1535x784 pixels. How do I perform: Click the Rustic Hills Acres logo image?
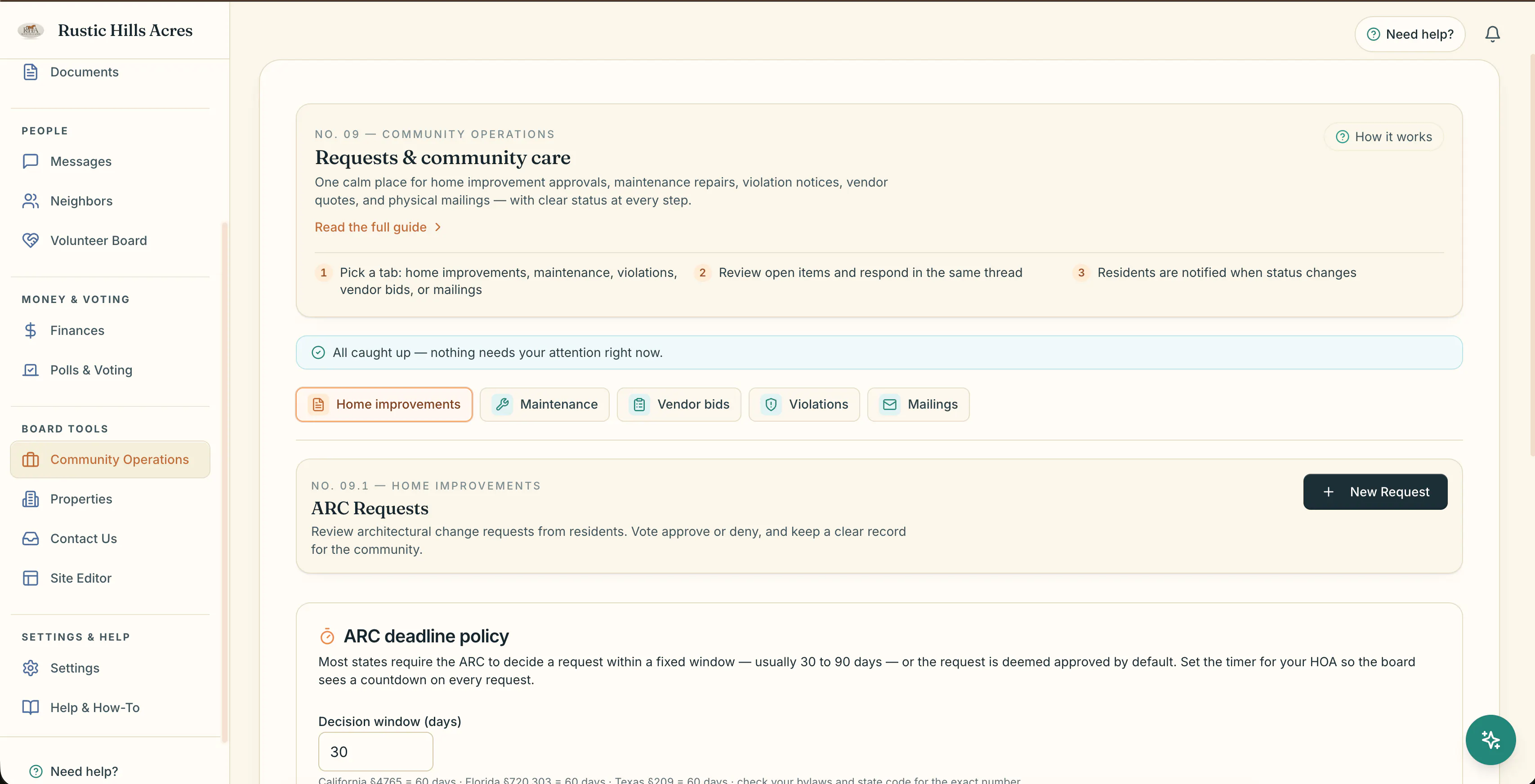[31, 31]
